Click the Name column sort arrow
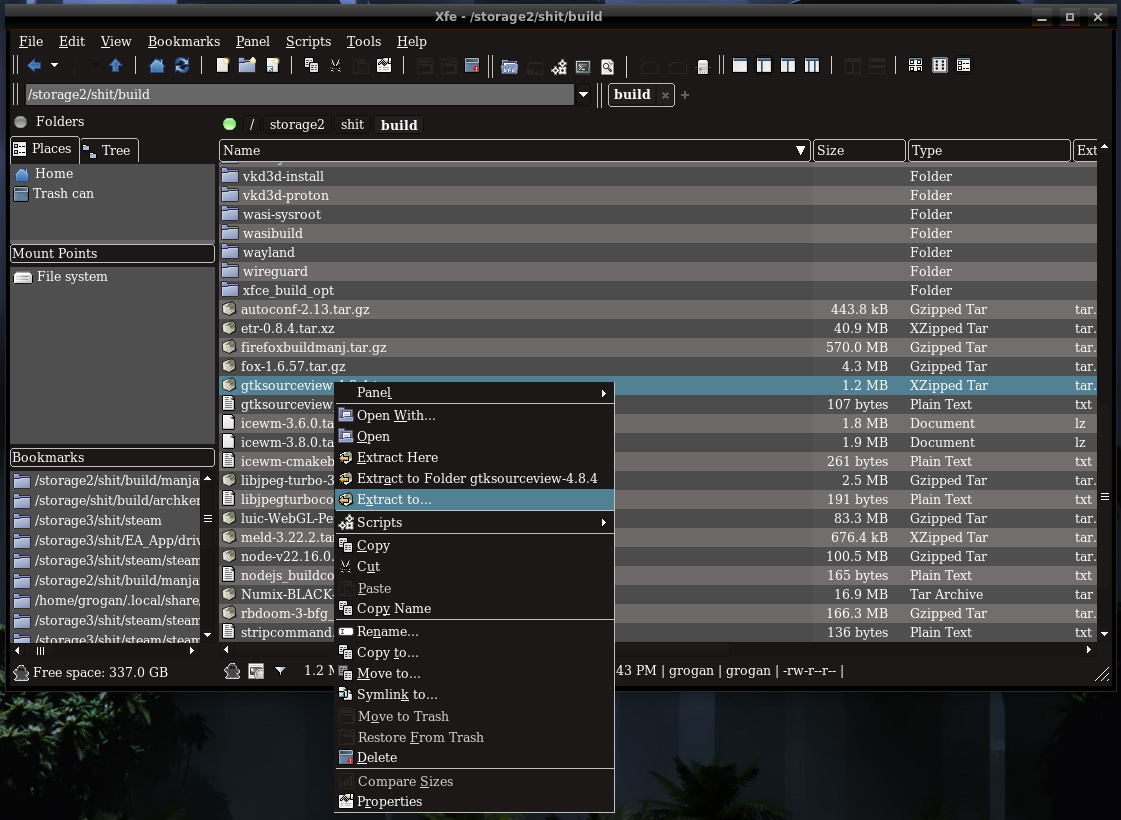Screen dimensions: 1121x820 [x=801, y=151]
